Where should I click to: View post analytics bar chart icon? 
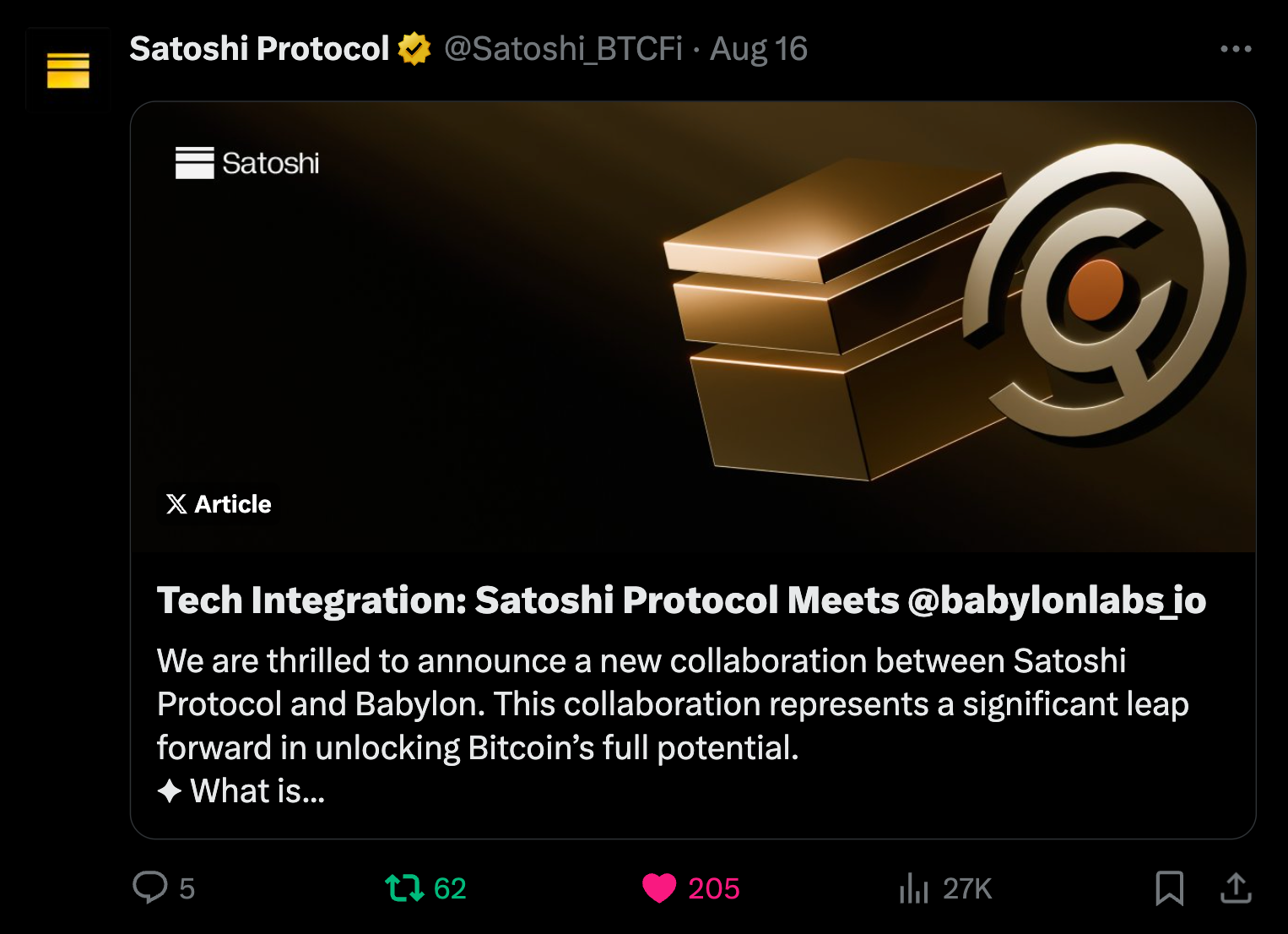914,888
